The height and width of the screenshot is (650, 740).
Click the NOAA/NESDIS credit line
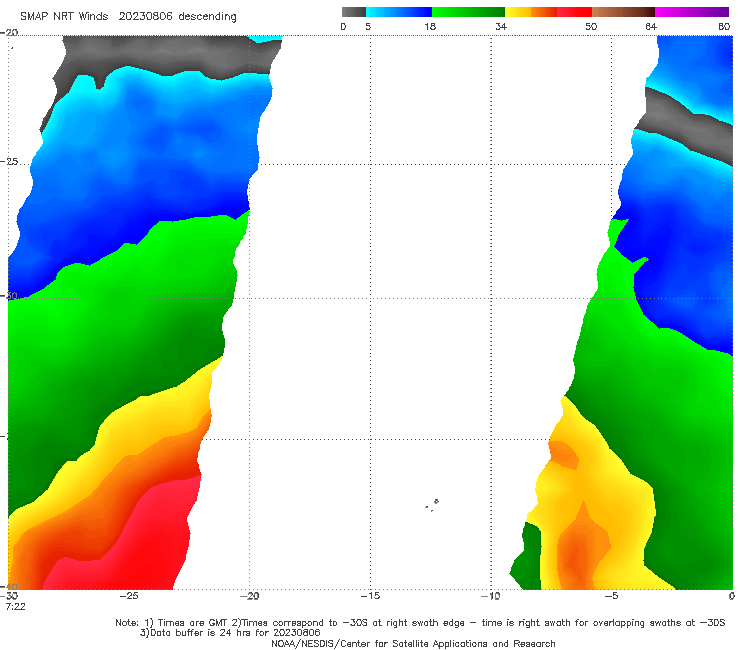point(413,643)
